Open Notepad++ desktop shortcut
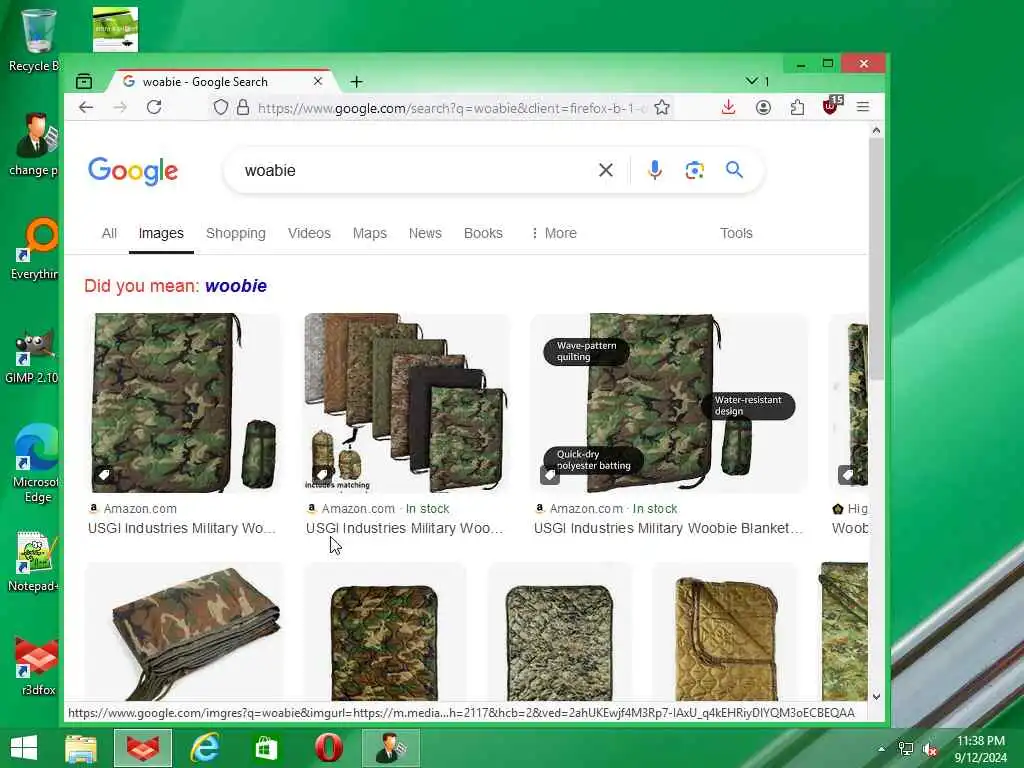Screen dimensions: 1024x768 pos(34,563)
